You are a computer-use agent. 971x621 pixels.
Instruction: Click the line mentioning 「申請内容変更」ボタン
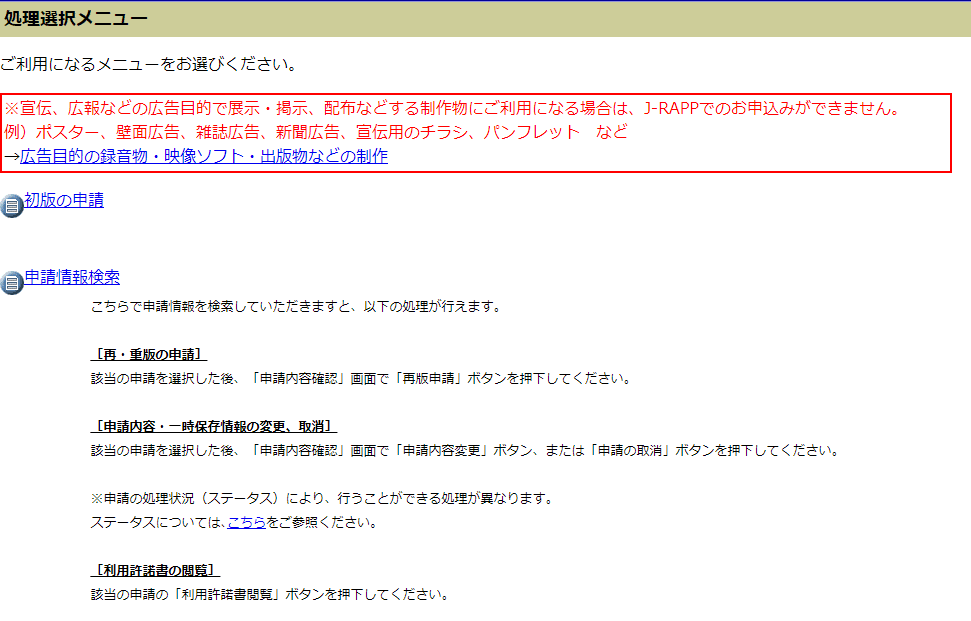click(466, 450)
